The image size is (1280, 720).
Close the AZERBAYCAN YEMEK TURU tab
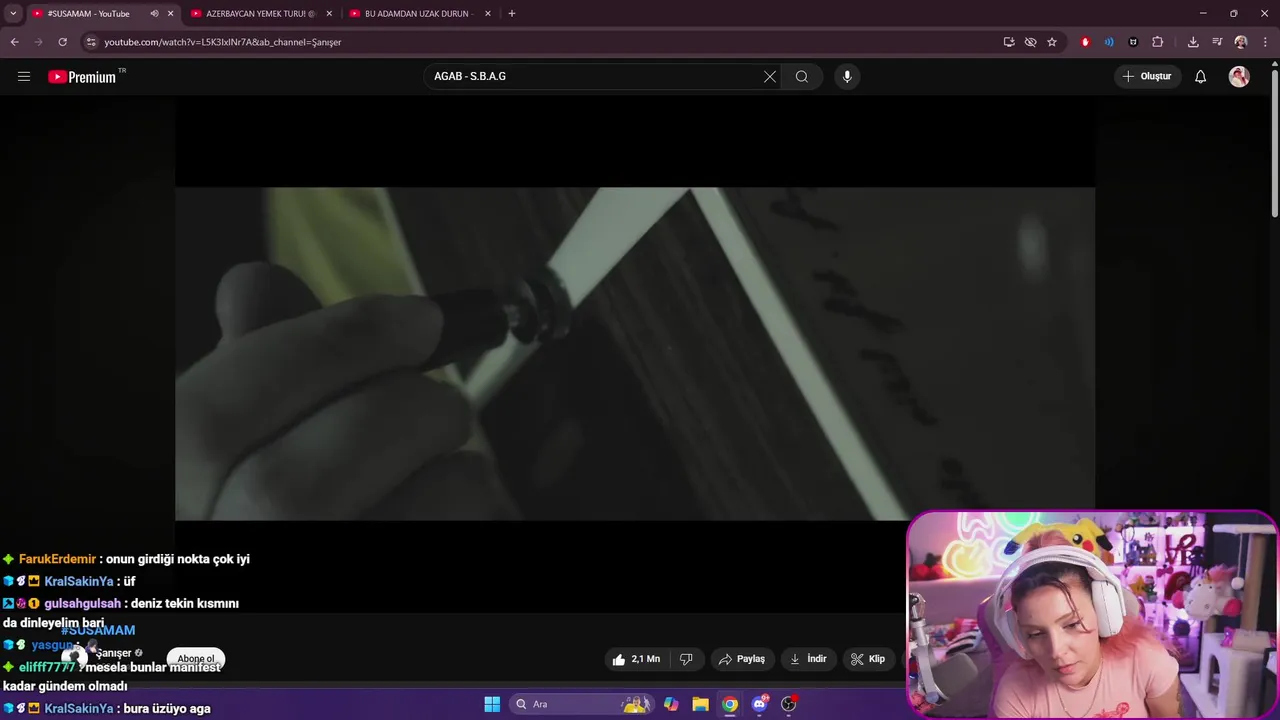coord(329,14)
